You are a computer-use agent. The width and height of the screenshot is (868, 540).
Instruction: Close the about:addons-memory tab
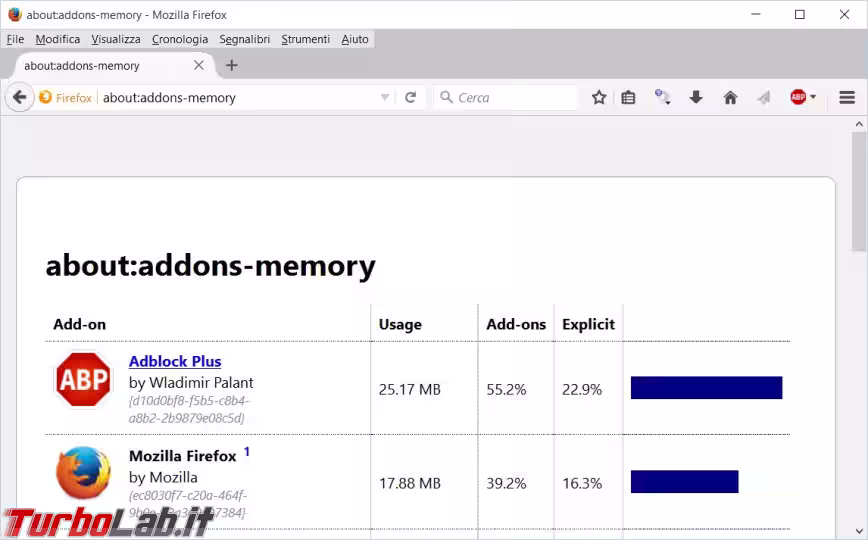[x=199, y=65]
